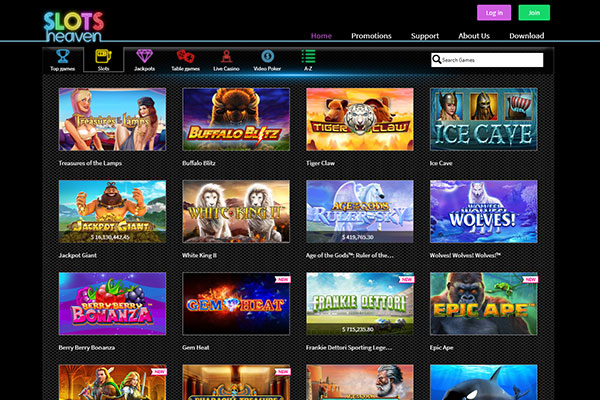The height and width of the screenshot is (400, 600).
Task: Open the Download page
Action: coord(526,36)
